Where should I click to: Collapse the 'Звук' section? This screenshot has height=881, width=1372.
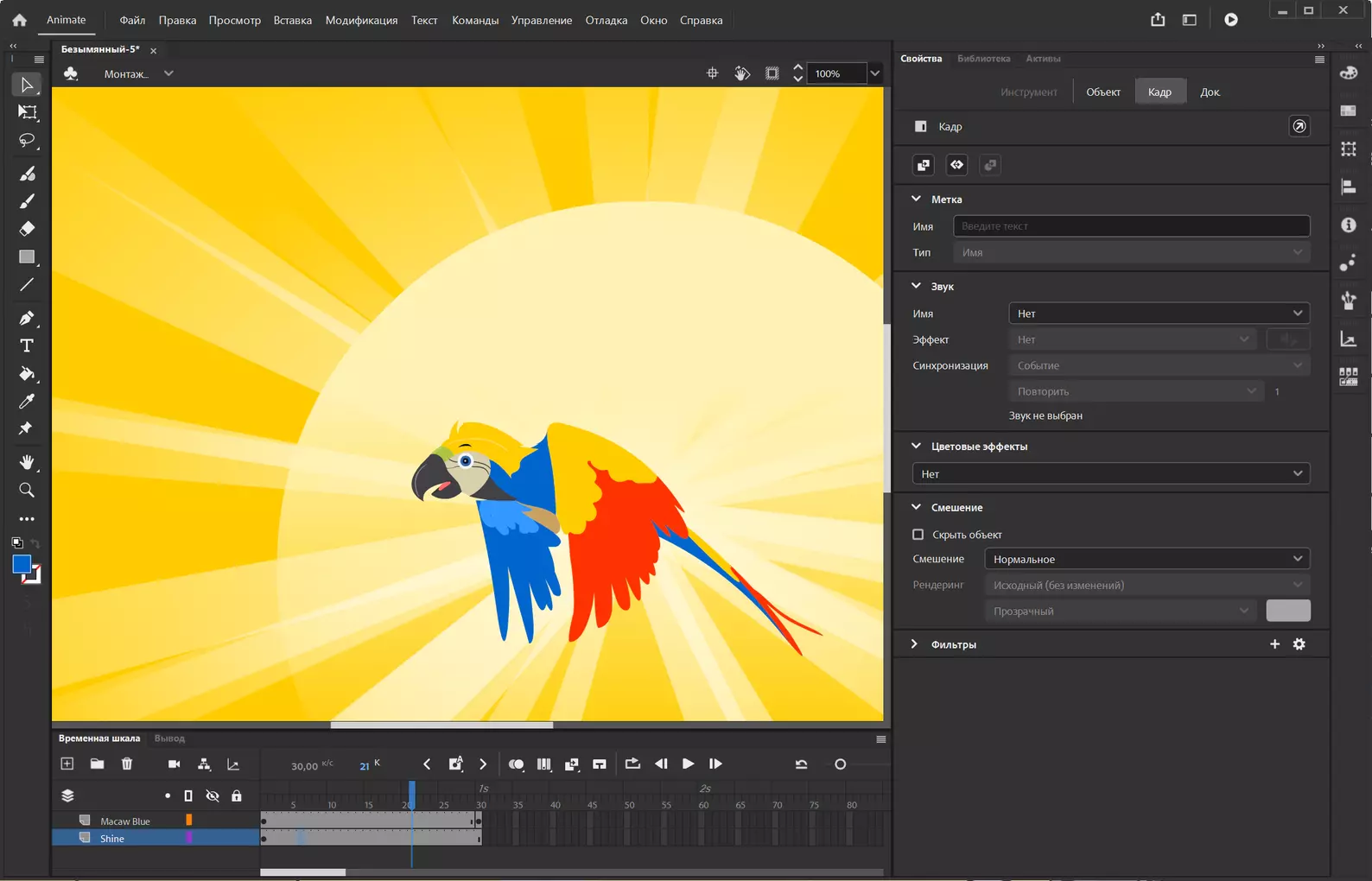coord(917,286)
